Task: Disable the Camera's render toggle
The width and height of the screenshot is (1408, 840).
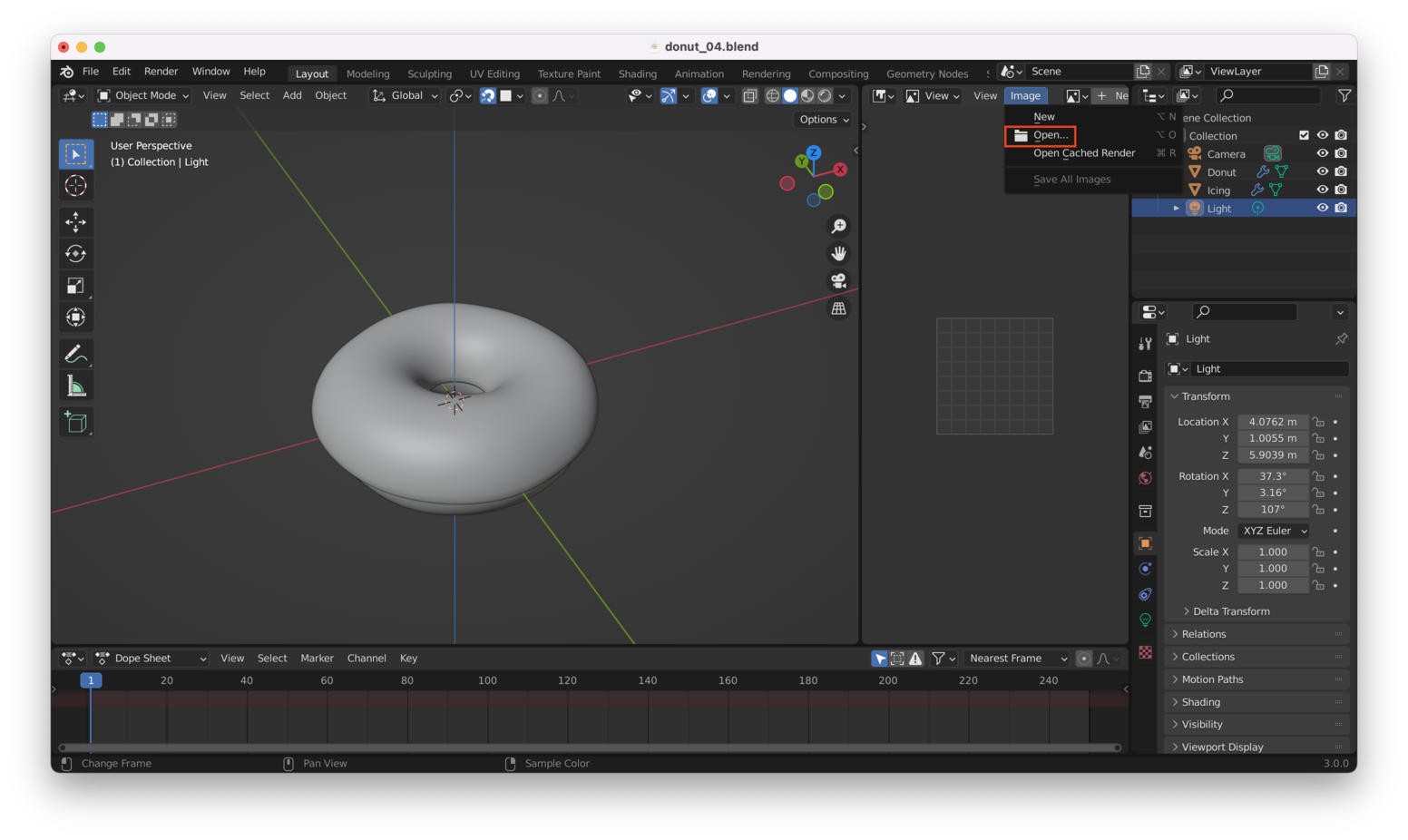Action: point(1341,152)
